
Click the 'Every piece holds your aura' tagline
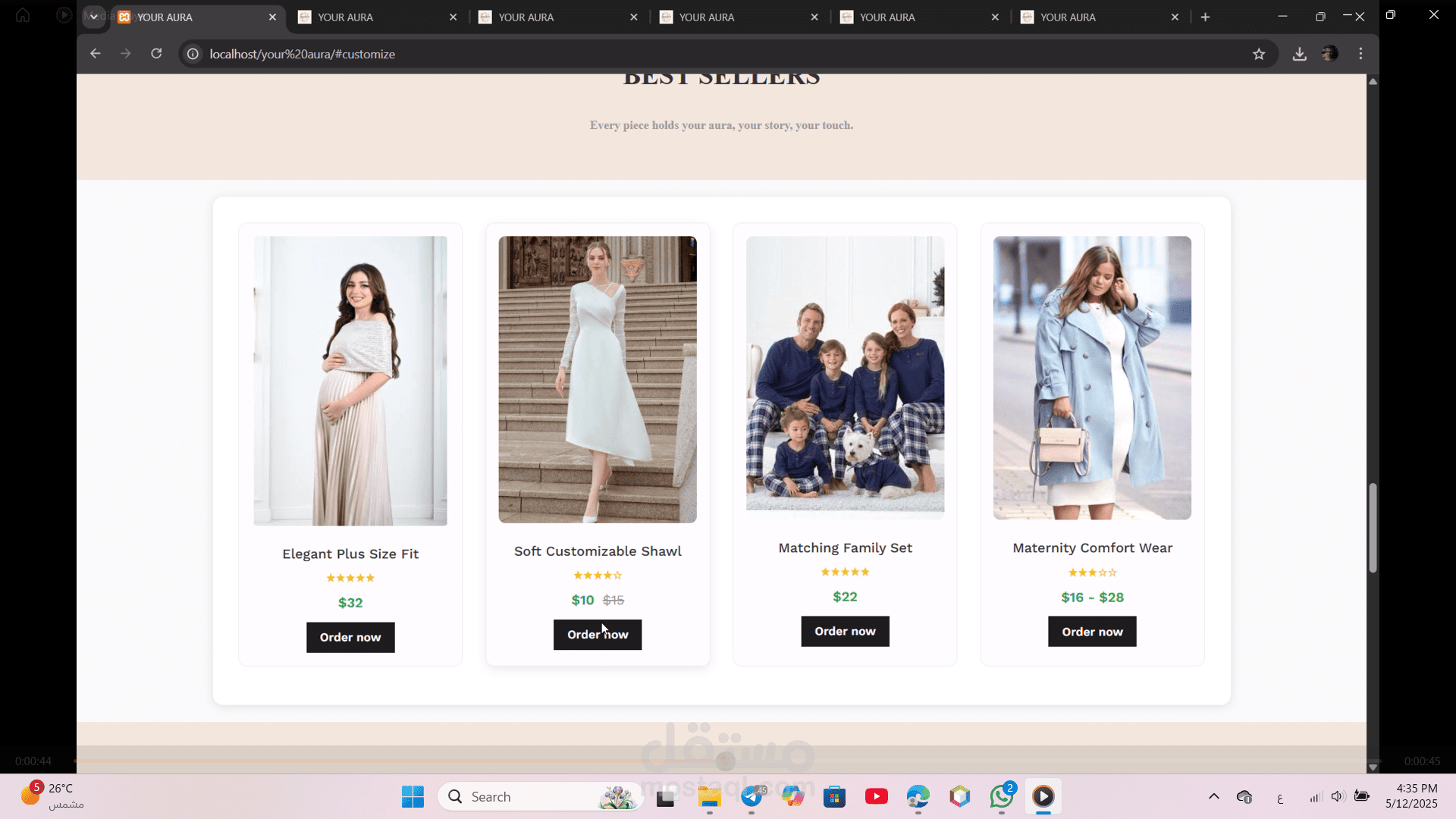click(x=721, y=125)
